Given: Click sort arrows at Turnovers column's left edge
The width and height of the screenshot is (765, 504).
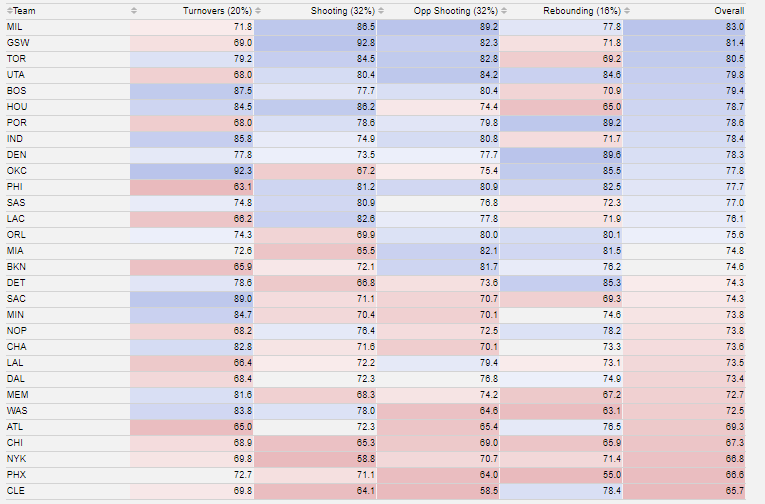Looking at the screenshot, I should point(135,10).
